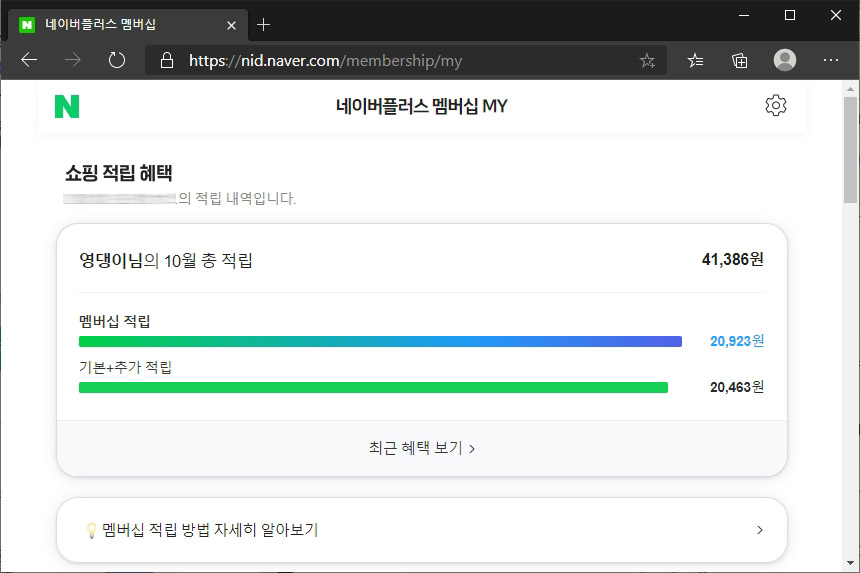This screenshot has width=860, height=573.
Task: Click the green Naver N logo
Action: tap(67, 106)
